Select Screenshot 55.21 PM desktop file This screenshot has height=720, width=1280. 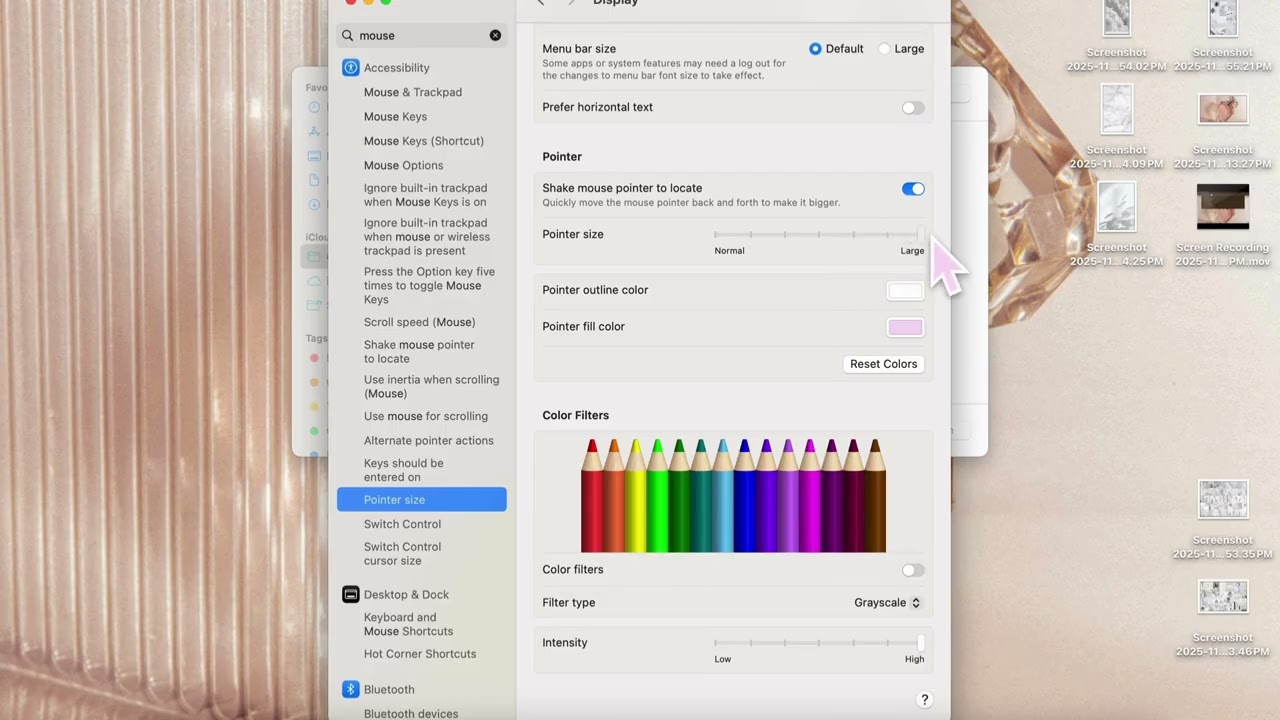[1222, 37]
